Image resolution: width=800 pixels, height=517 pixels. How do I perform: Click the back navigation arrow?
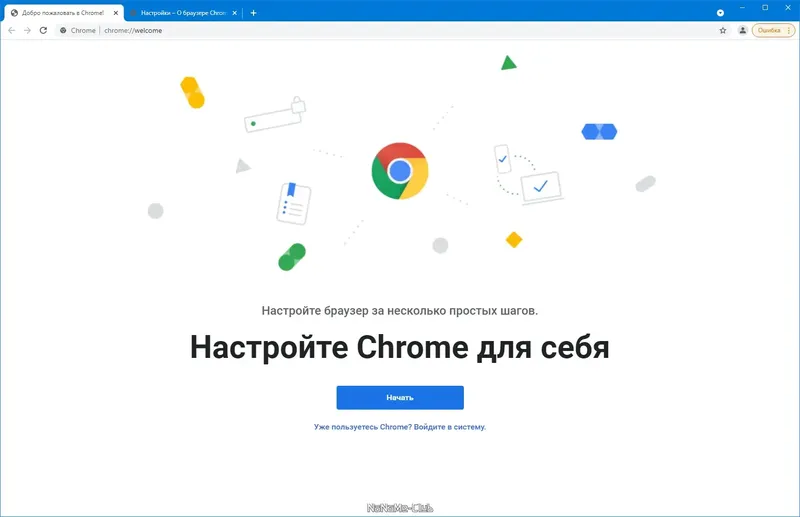(11, 31)
